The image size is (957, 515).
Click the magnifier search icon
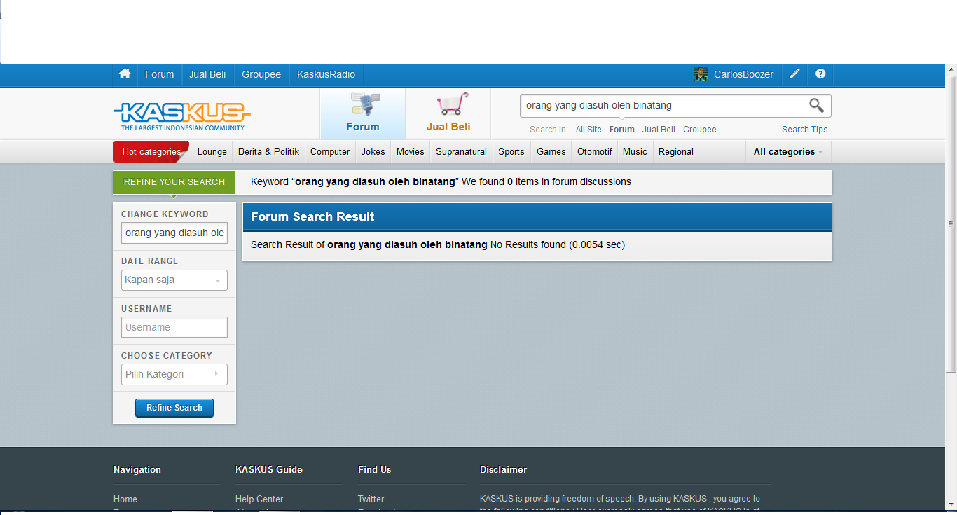[816, 106]
